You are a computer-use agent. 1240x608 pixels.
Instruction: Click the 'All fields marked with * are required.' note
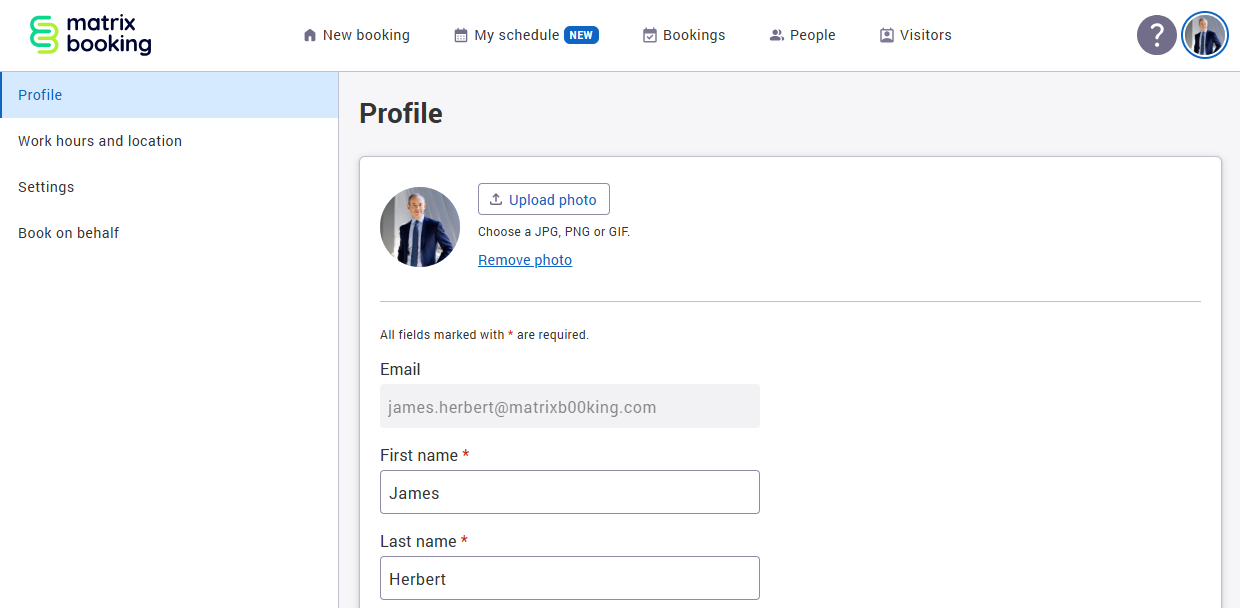(x=484, y=335)
